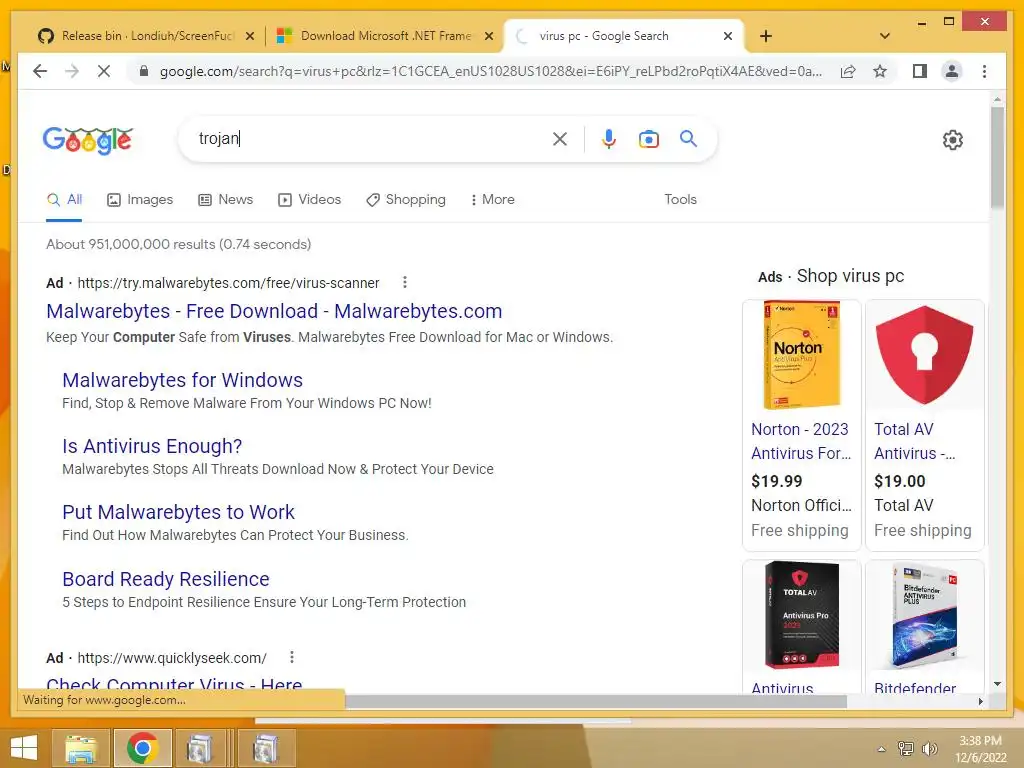Open Malwarebytes Free Download ad link
The image size is (1024, 768).
274,311
